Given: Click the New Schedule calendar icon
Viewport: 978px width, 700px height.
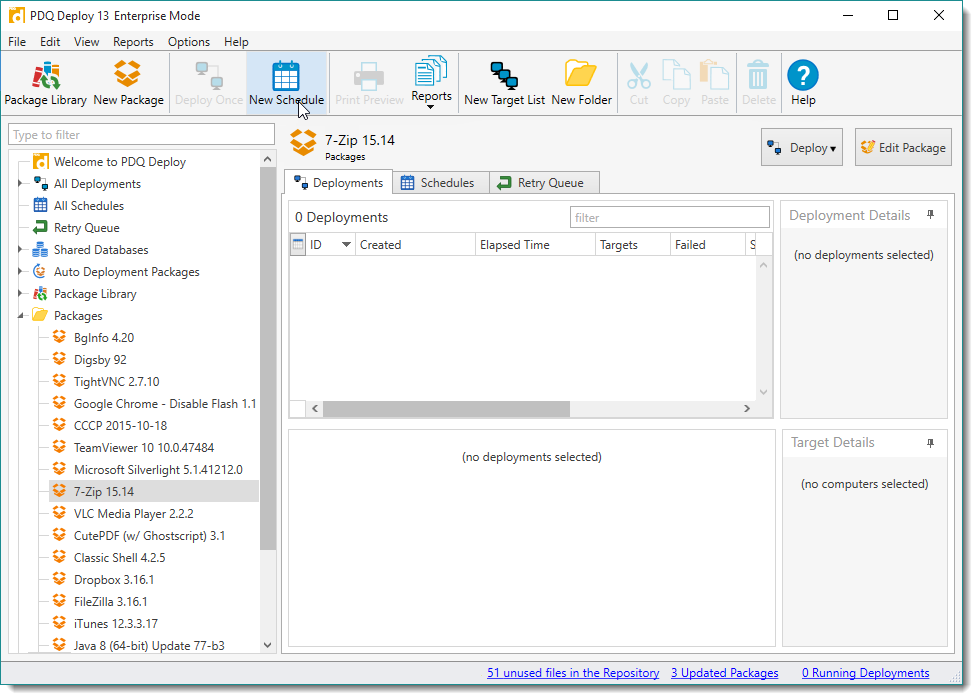Looking at the screenshot, I should tap(286, 78).
